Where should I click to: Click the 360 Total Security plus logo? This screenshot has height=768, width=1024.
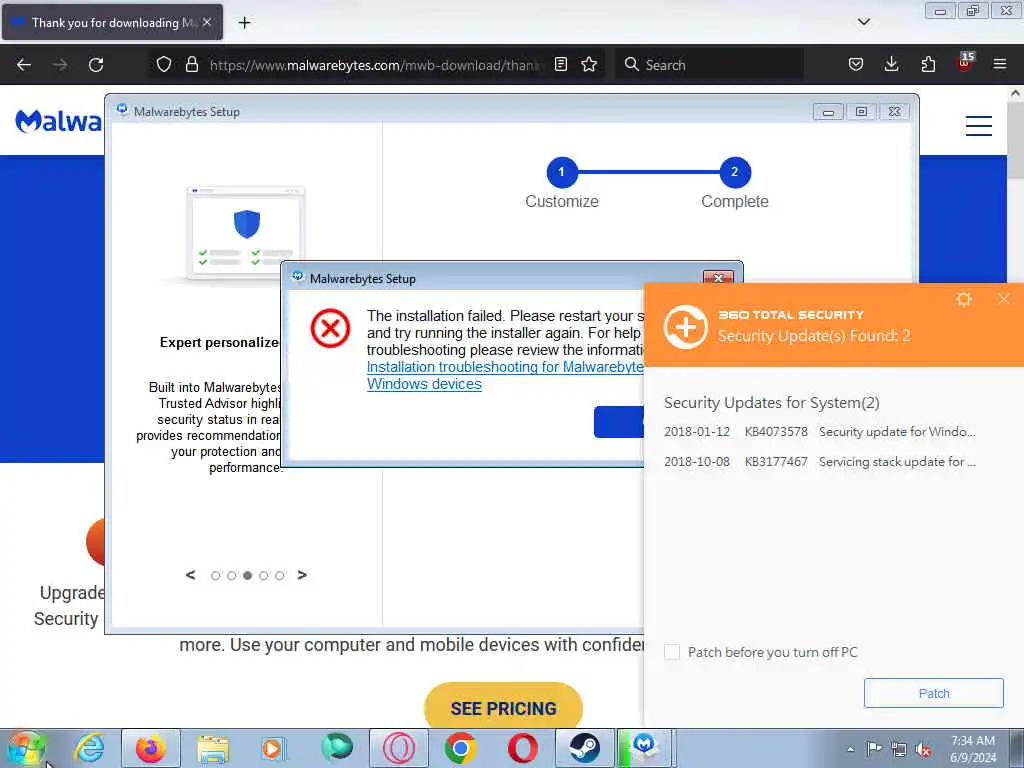686,327
